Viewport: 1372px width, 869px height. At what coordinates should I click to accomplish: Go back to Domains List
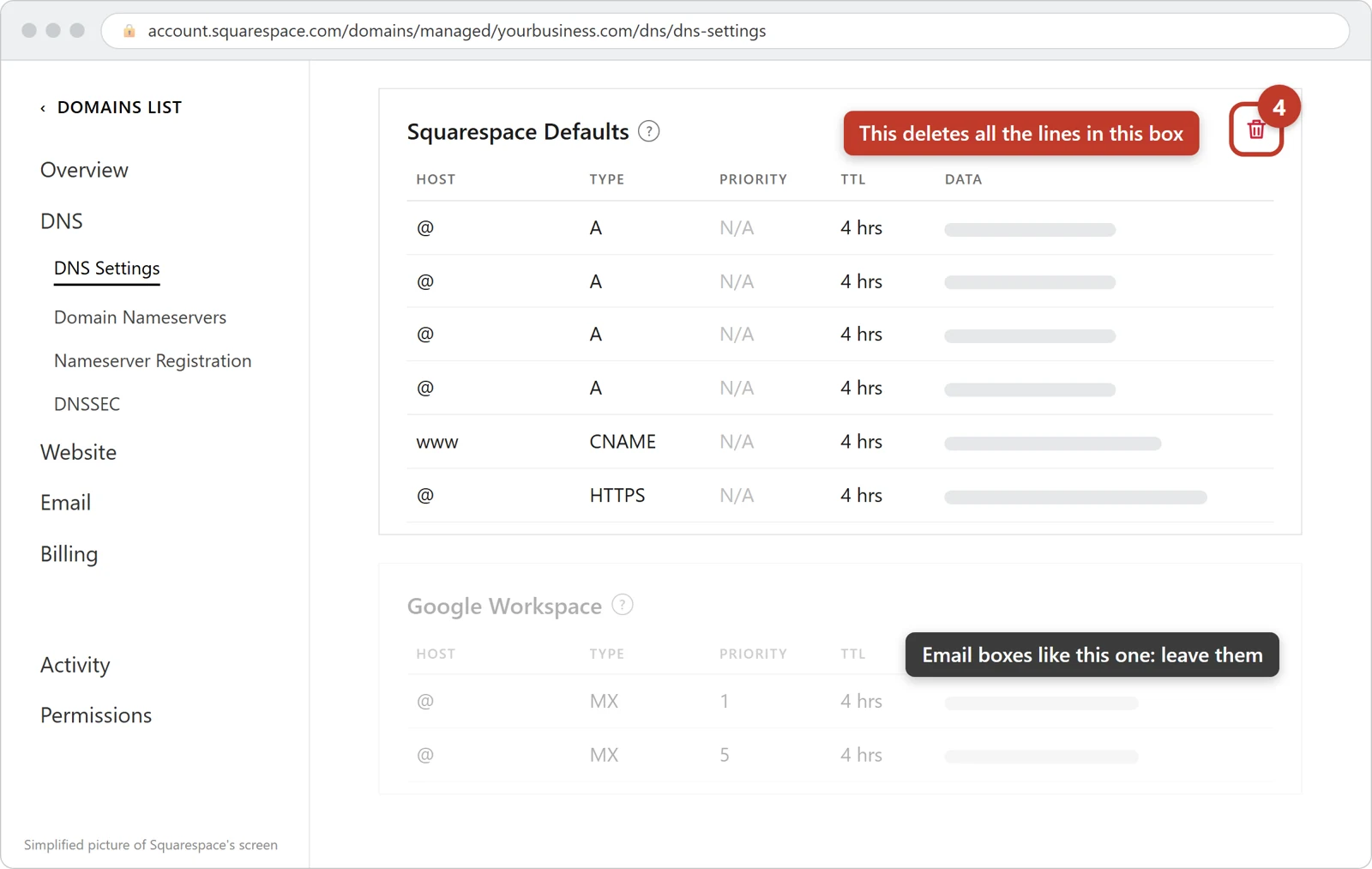(111, 107)
